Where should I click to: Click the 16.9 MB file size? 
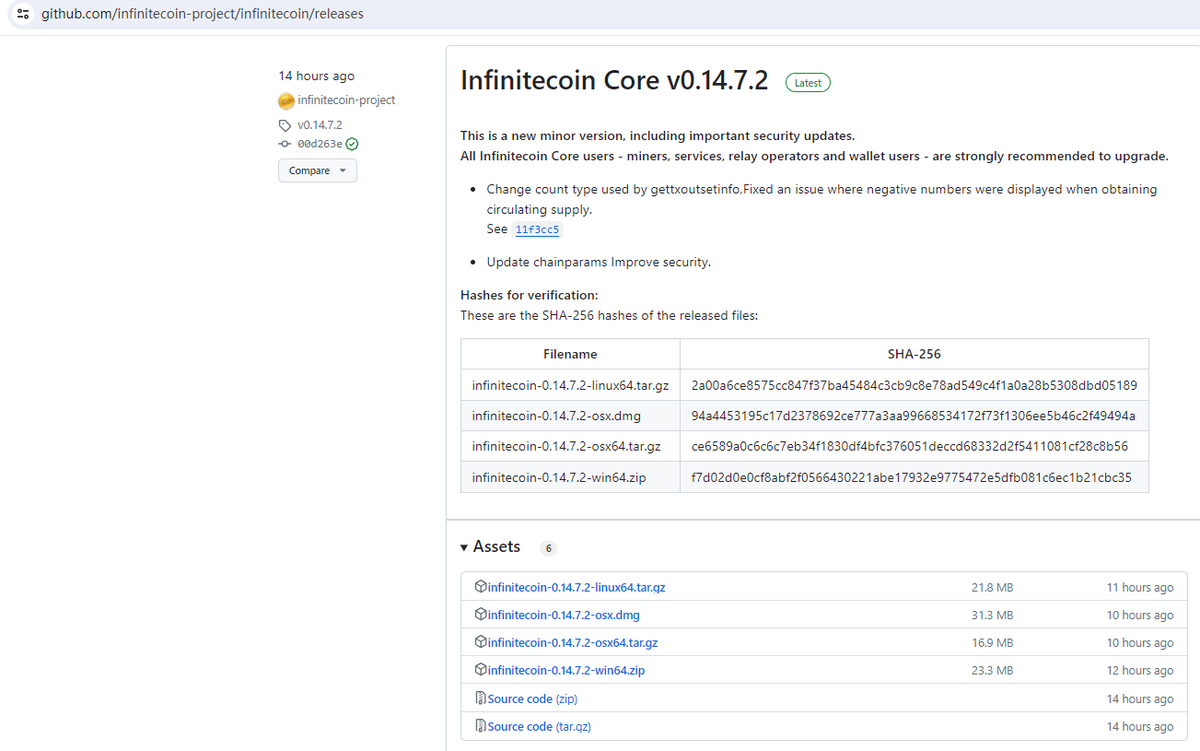click(x=992, y=643)
